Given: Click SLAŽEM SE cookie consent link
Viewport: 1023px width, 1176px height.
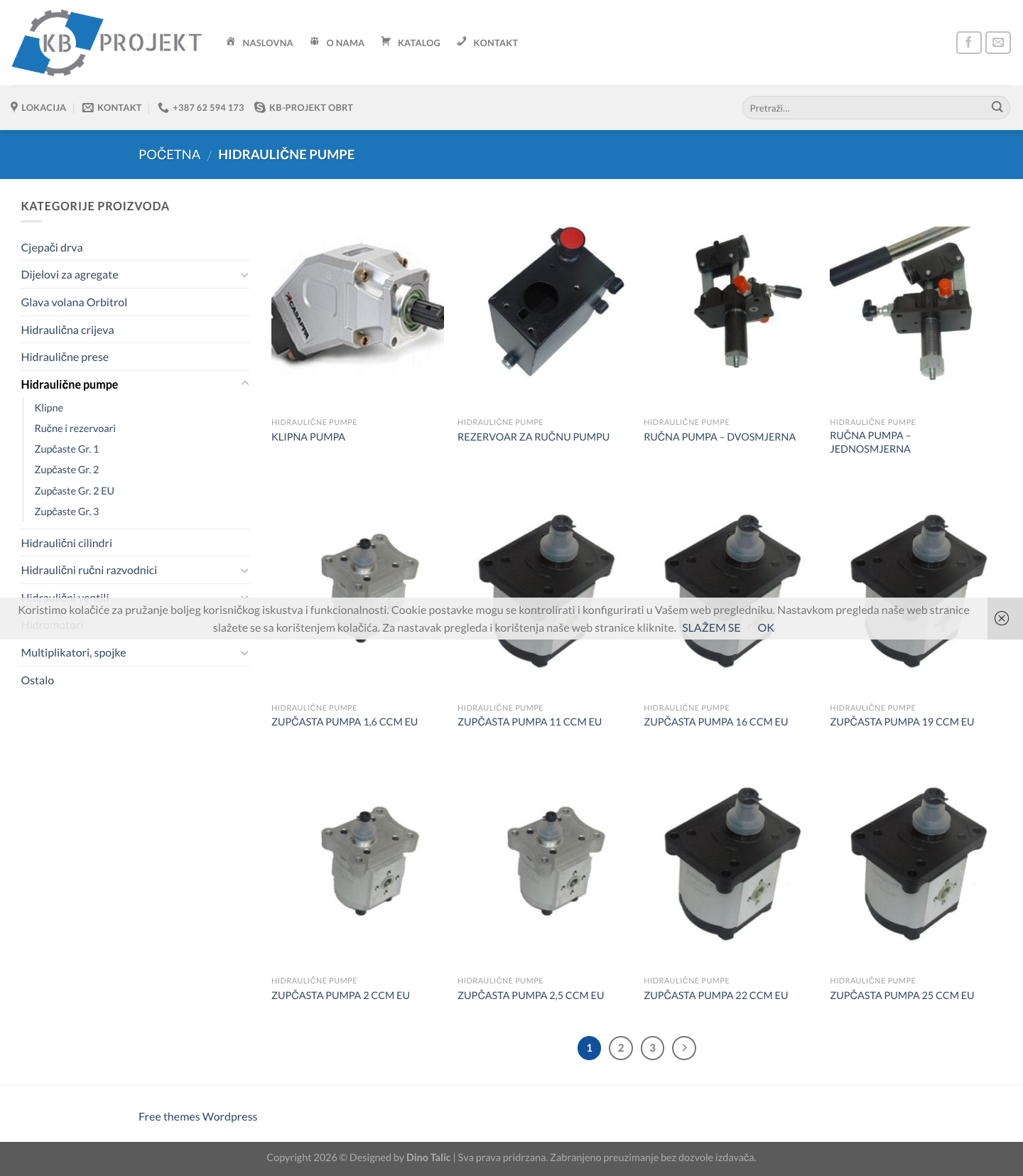Looking at the screenshot, I should click(711, 627).
